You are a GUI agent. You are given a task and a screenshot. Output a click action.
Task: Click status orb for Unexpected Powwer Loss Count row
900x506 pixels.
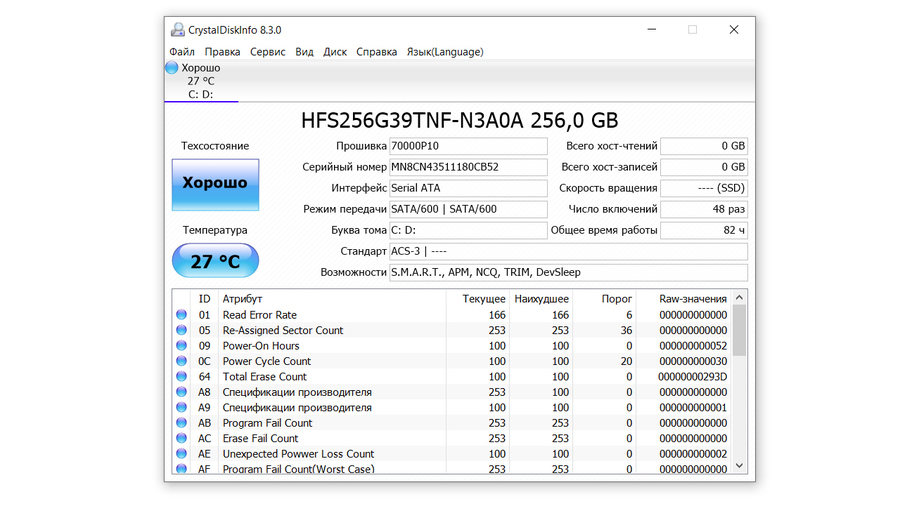[x=181, y=453]
